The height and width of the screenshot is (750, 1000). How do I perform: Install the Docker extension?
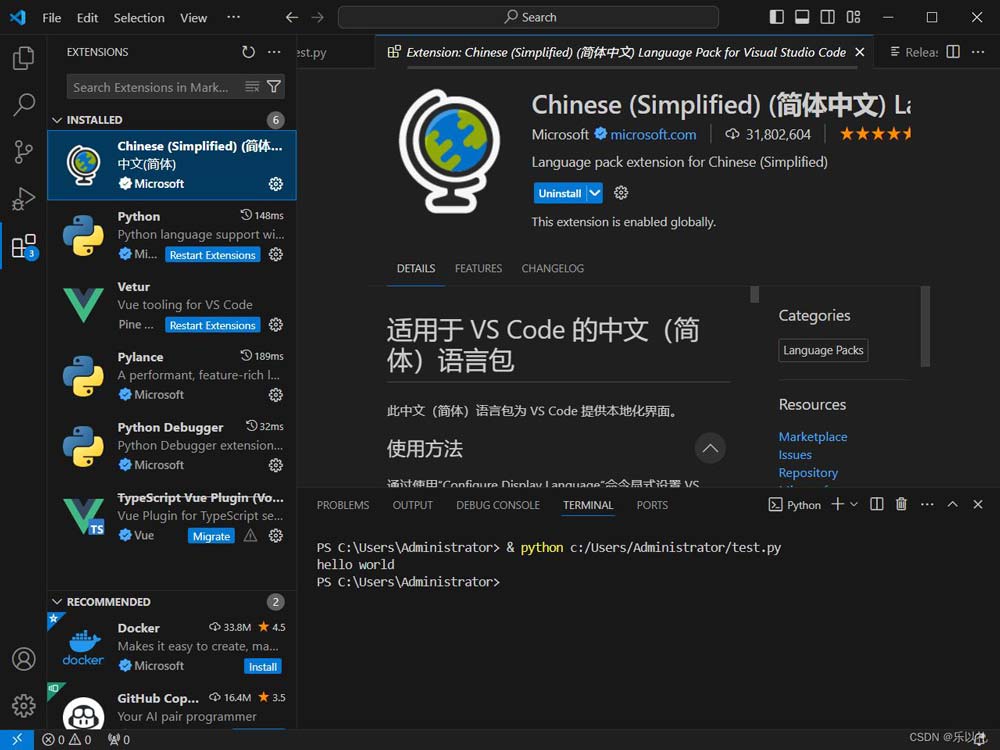click(262, 666)
